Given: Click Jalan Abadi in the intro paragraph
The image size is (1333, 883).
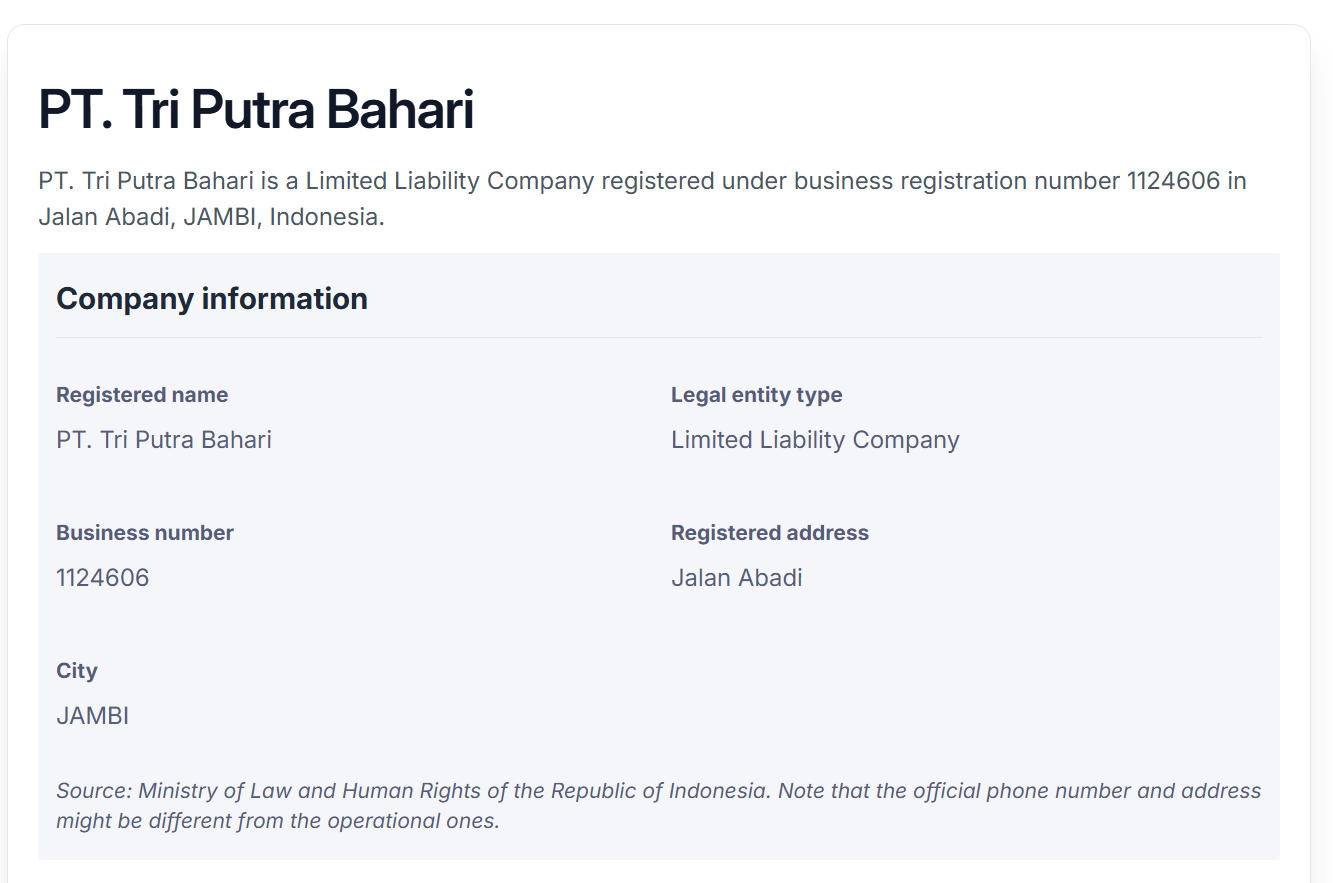Looking at the screenshot, I should pyautogui.click(x=107, y=217).
